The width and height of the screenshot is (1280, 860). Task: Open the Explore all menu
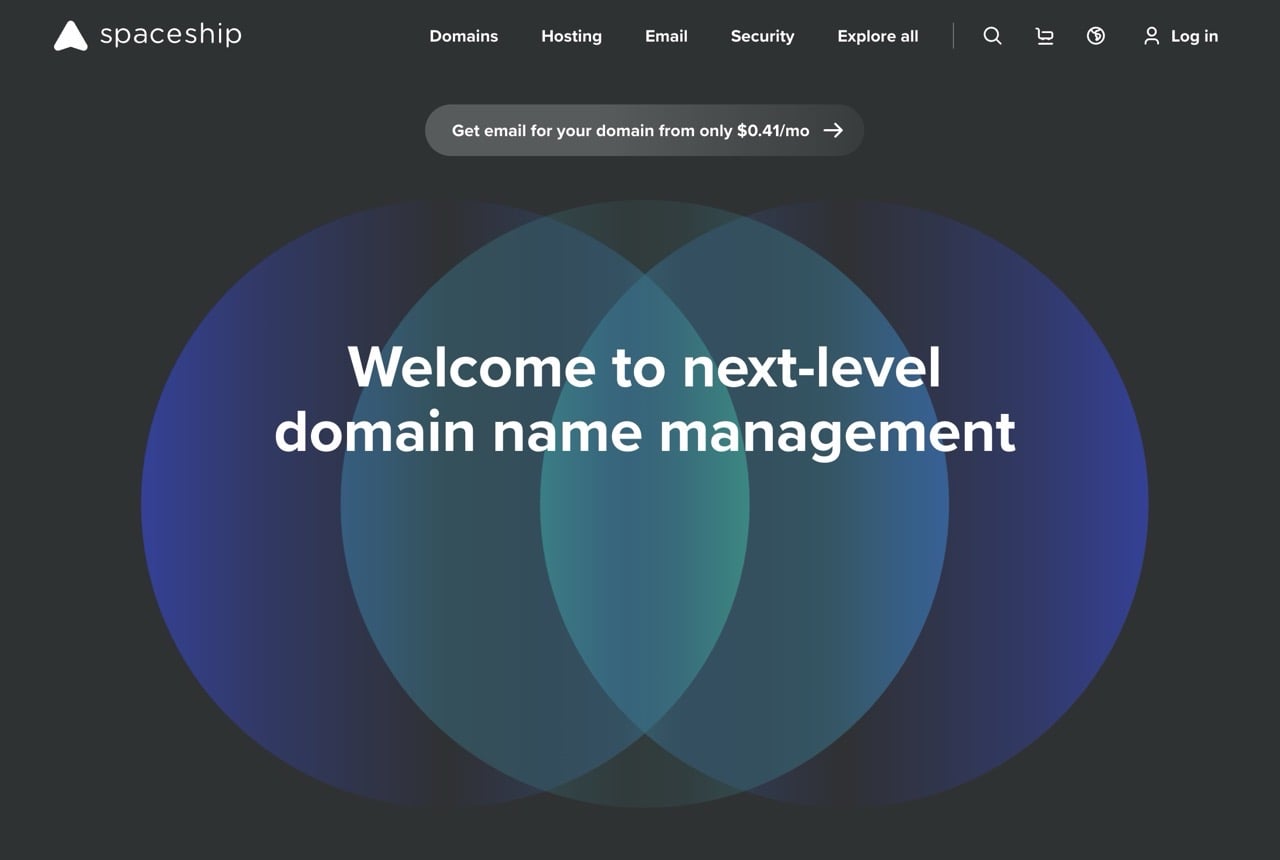coord(878,36)
